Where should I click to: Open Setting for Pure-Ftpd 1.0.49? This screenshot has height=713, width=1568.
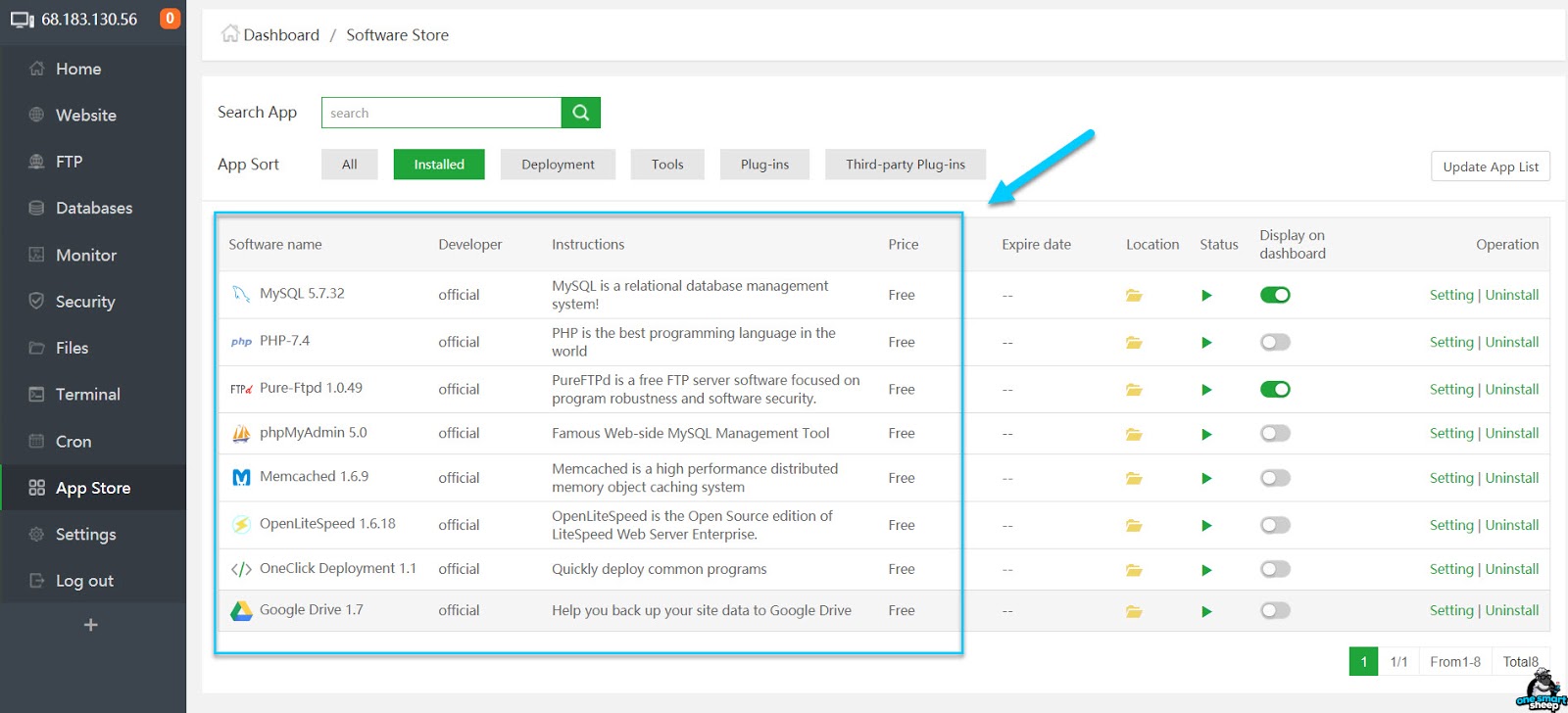[x=1451, y=389]
